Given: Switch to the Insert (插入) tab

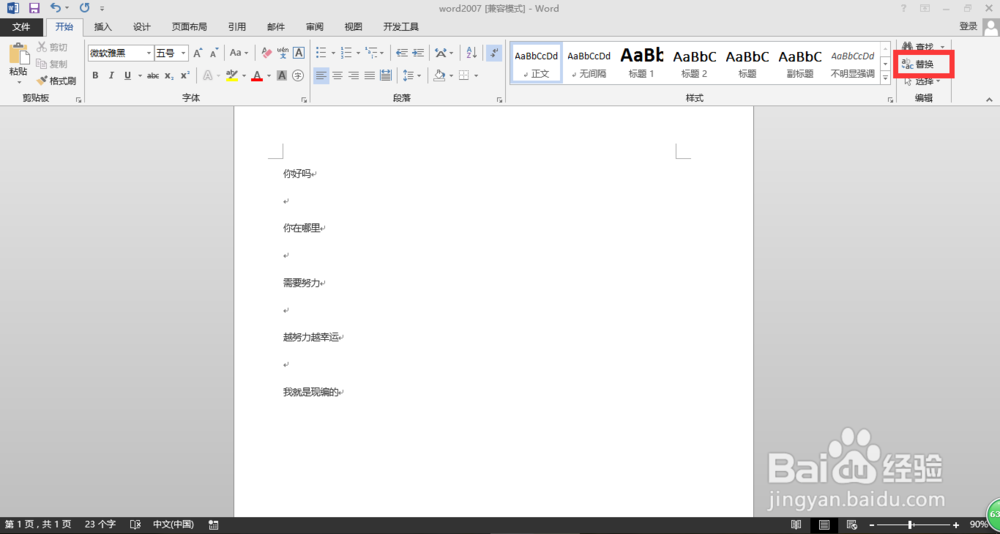Looking at the screenshot, I should tap(103, 27).
